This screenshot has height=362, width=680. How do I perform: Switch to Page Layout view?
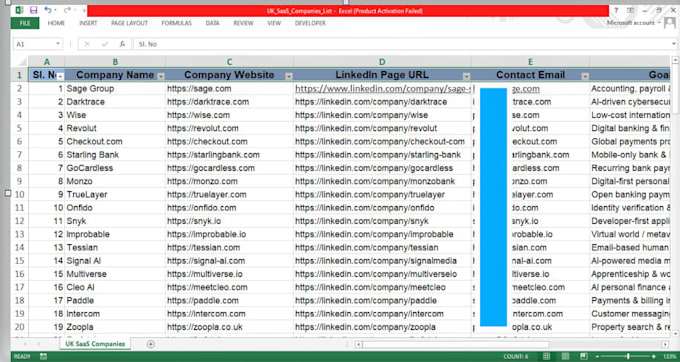click(x=565, y=356)
